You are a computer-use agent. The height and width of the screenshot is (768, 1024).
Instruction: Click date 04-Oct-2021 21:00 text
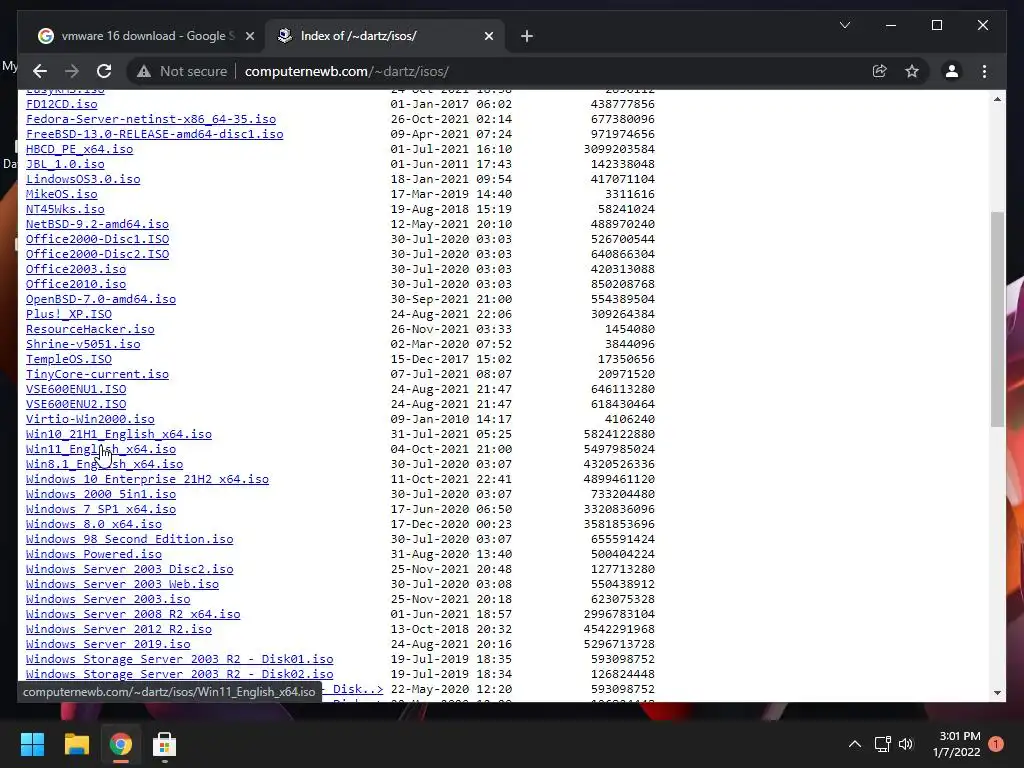click(451, 449)
